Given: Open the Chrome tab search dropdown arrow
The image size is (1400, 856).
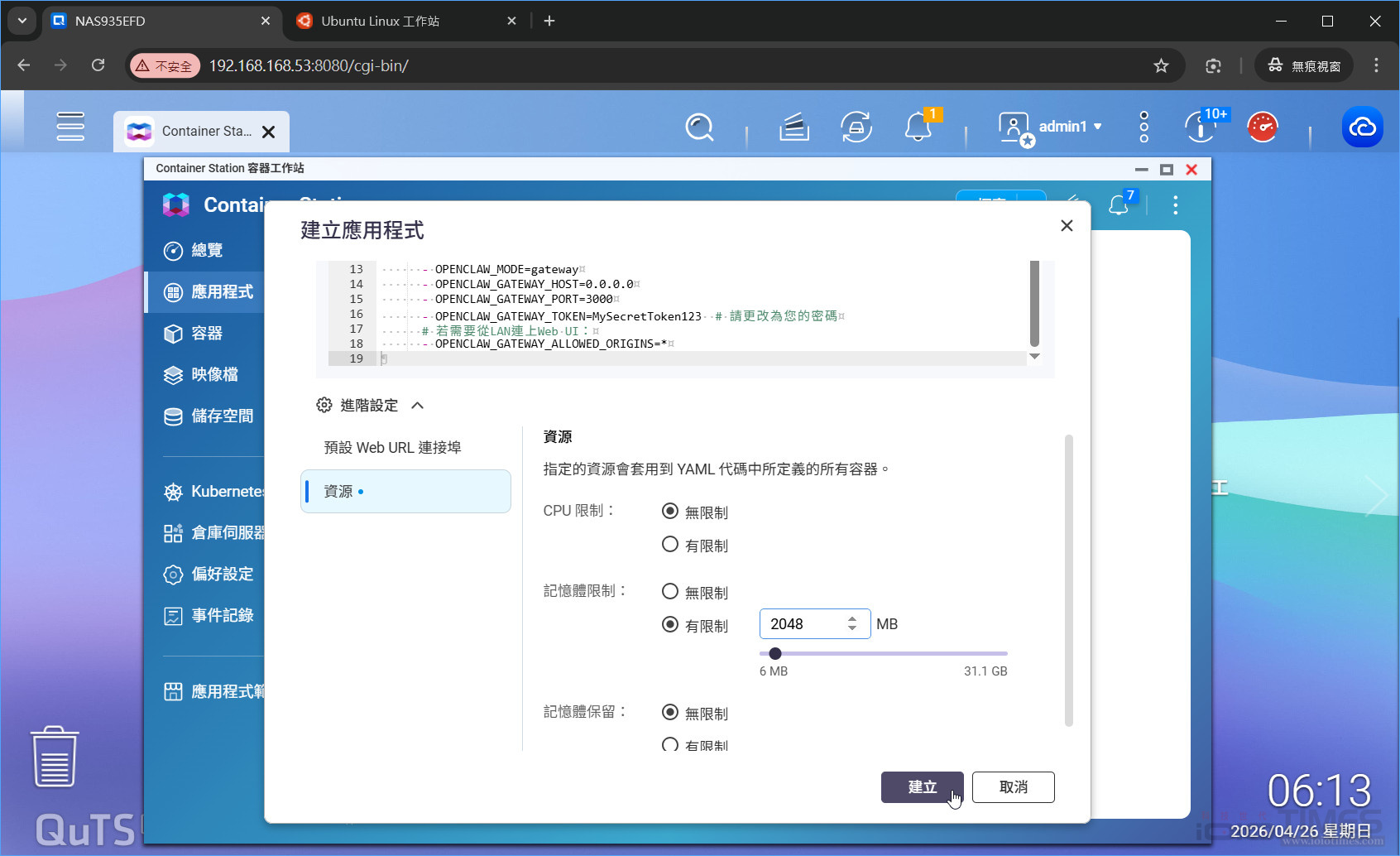Looking at the screenshot, I should pos(22,21).
